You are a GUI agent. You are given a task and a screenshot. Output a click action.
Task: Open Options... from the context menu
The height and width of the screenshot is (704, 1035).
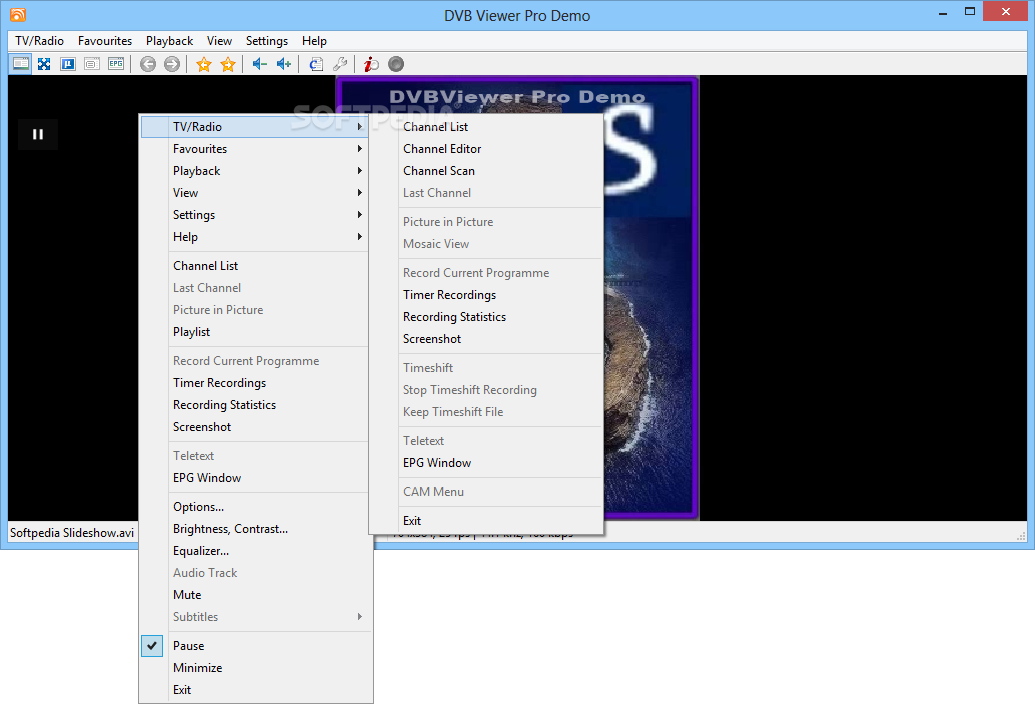[x=255, y=507]
